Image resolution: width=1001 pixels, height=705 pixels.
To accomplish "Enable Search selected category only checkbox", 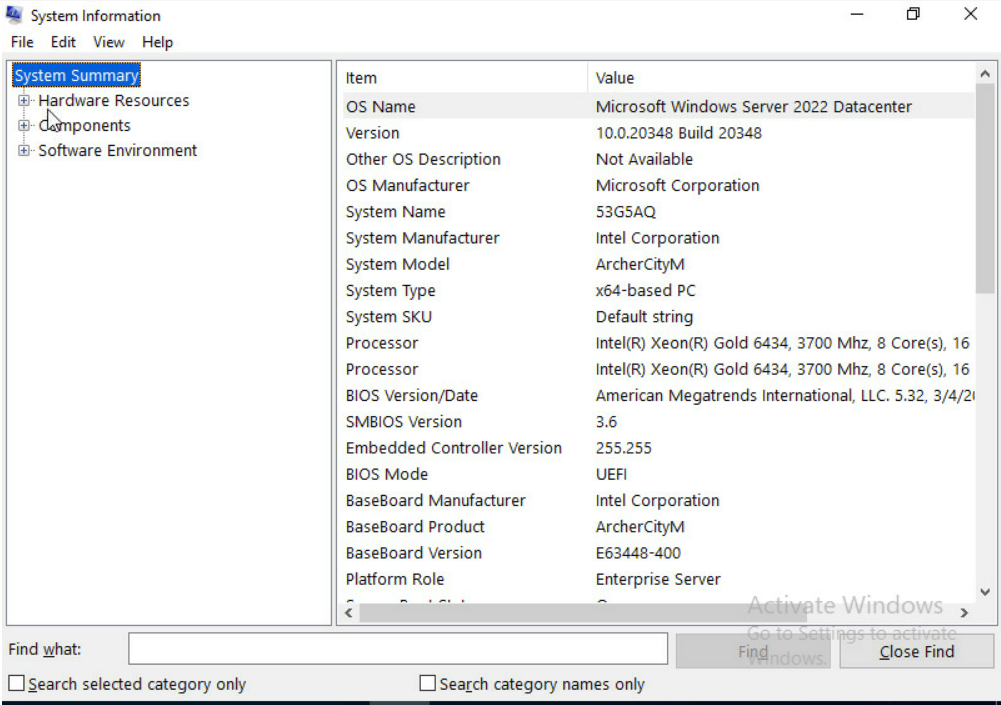I will tap(17, 683).
